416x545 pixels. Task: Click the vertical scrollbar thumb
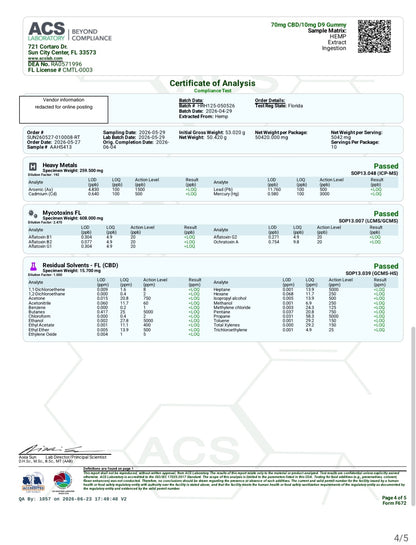pos(413,415)
